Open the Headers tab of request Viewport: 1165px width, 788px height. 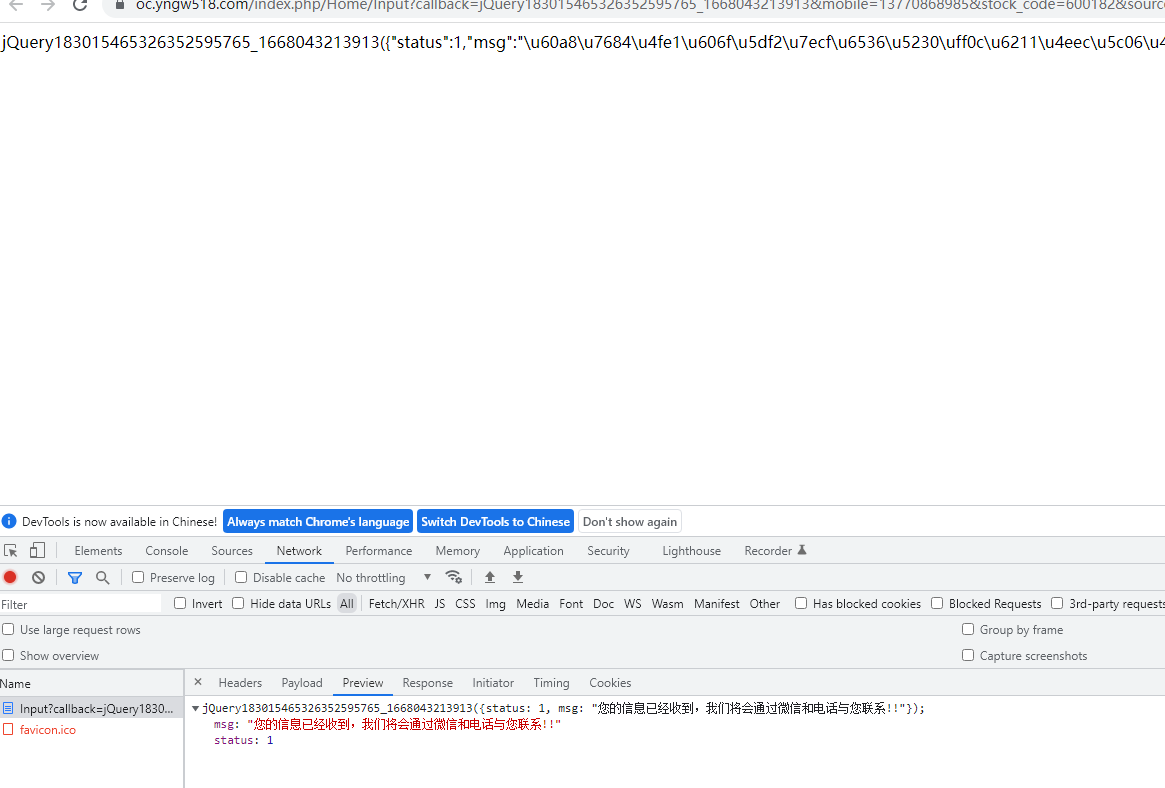tap(240, 683)
